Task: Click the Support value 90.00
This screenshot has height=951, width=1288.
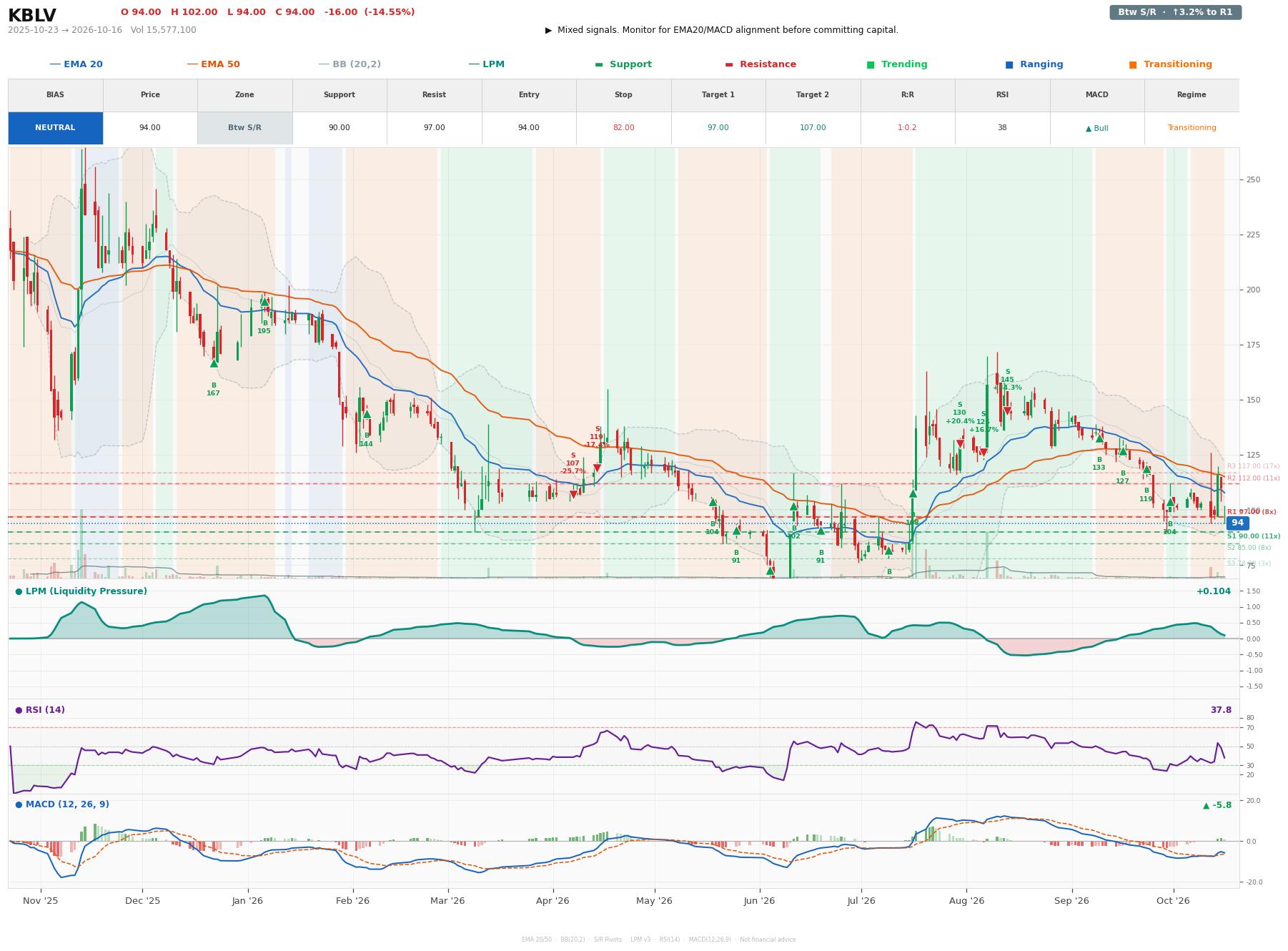Action: (340, 128)
